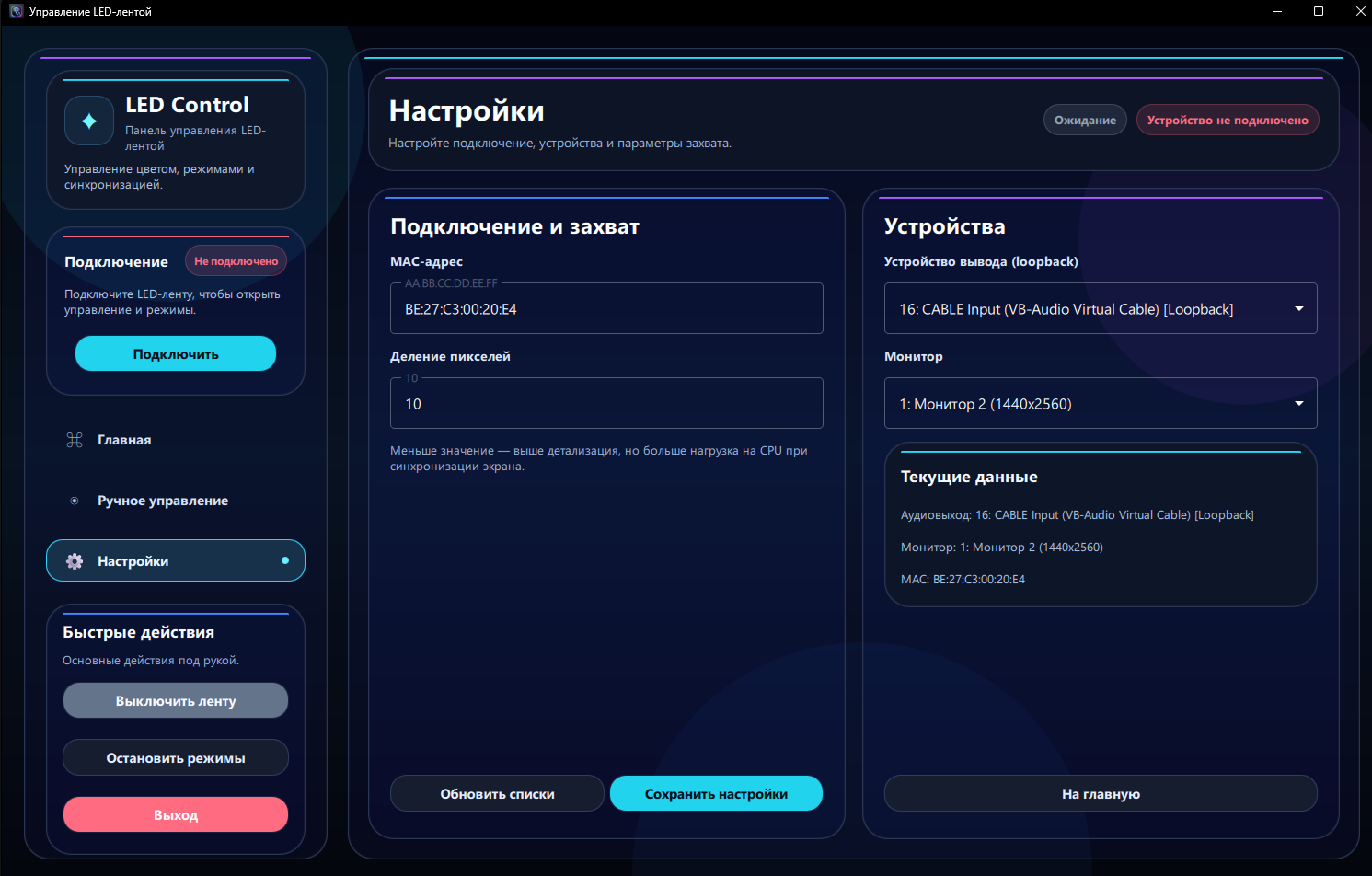Click the active indicator dot on Настройки
The height and width of the screenshot is (876, 1372).
pyautogui.click(x=285, y=560)
